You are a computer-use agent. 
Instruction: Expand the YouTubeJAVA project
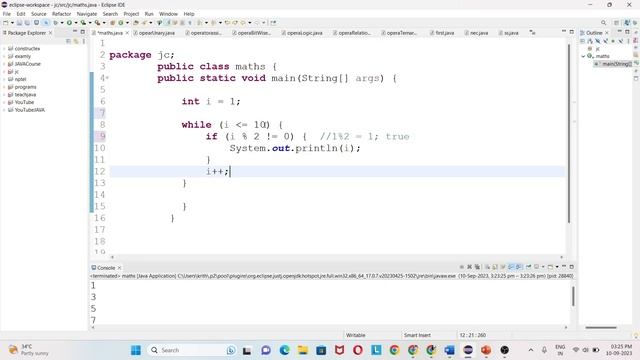(x=4, y=110)
